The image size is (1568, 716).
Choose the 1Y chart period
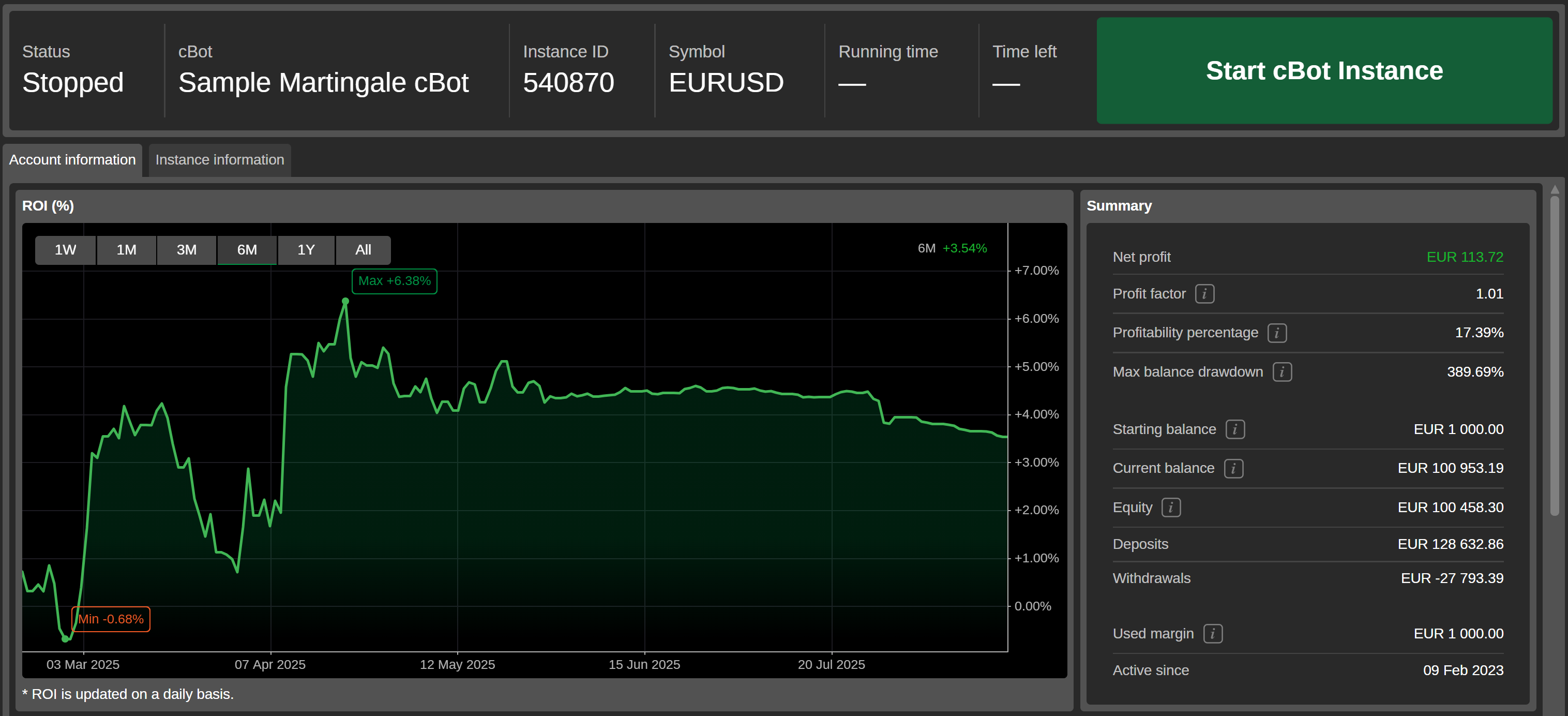pyautogui.click(x=306, y=250)
